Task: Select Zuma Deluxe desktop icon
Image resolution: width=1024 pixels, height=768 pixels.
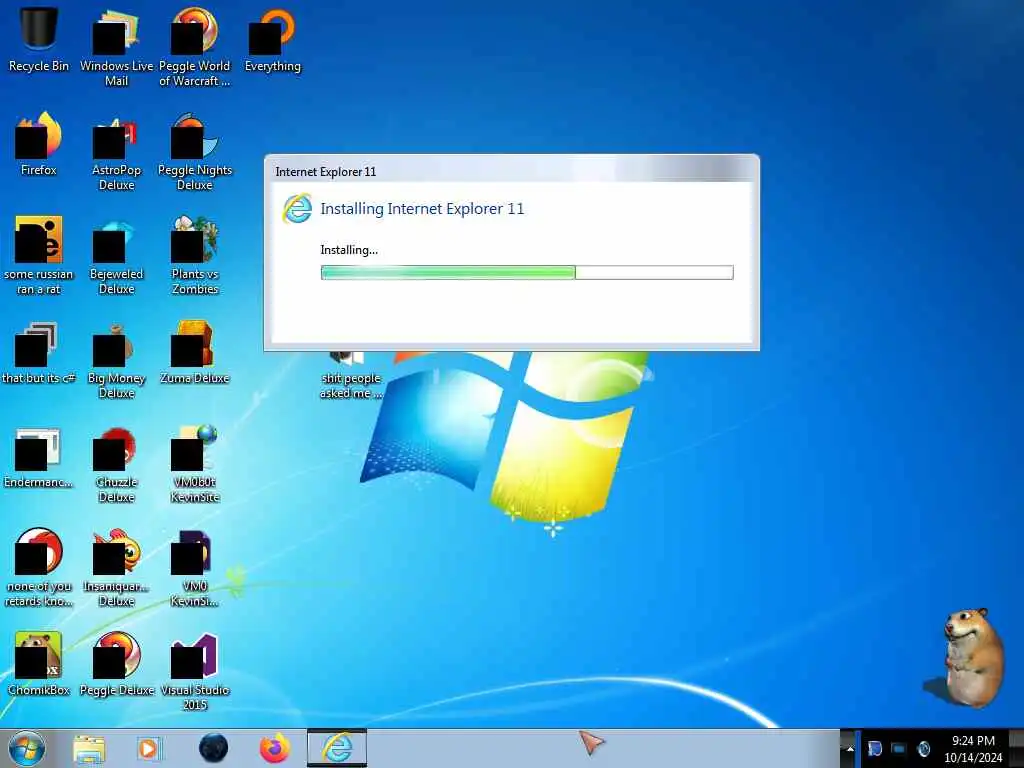Action: pyautogui.click(x=195, y=352)
